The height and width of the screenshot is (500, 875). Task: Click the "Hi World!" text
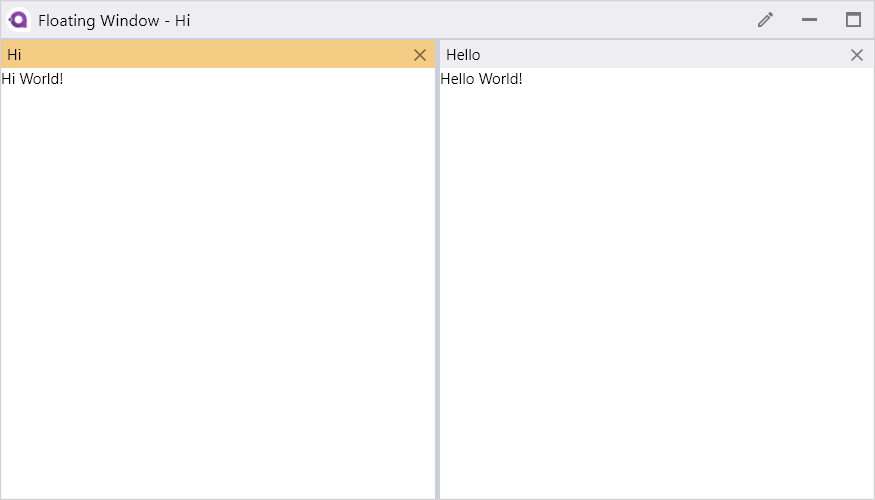32,79
